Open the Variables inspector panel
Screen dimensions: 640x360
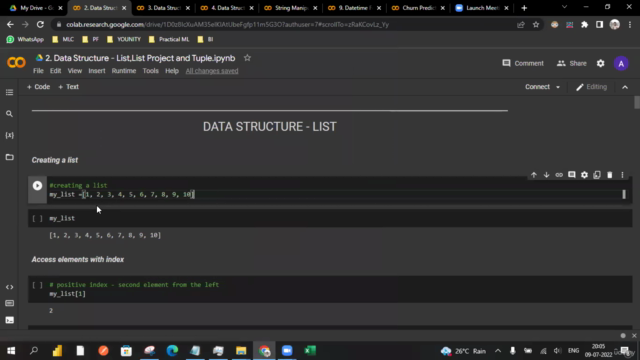9,135
